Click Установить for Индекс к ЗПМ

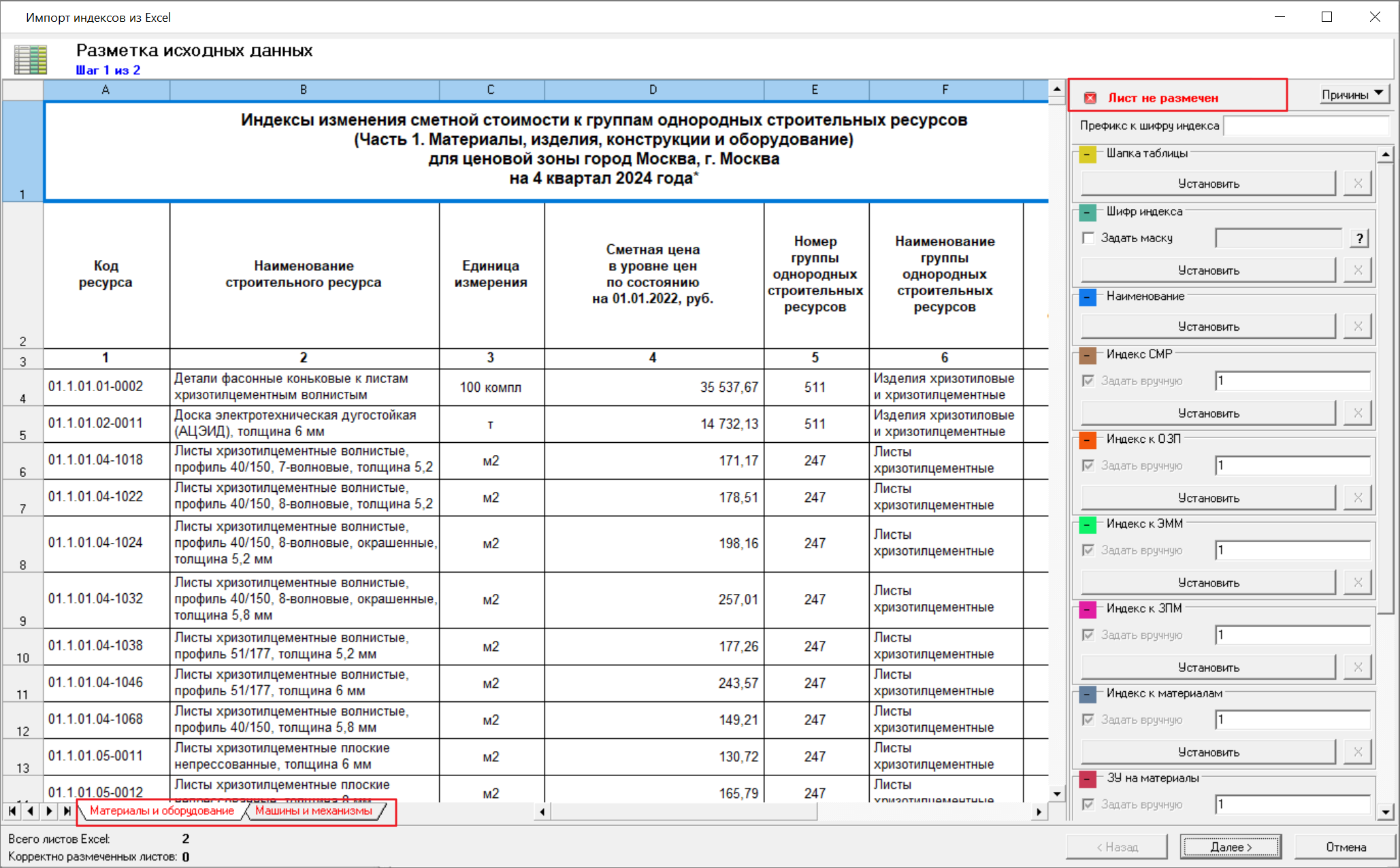click(x=1209, y=667)
